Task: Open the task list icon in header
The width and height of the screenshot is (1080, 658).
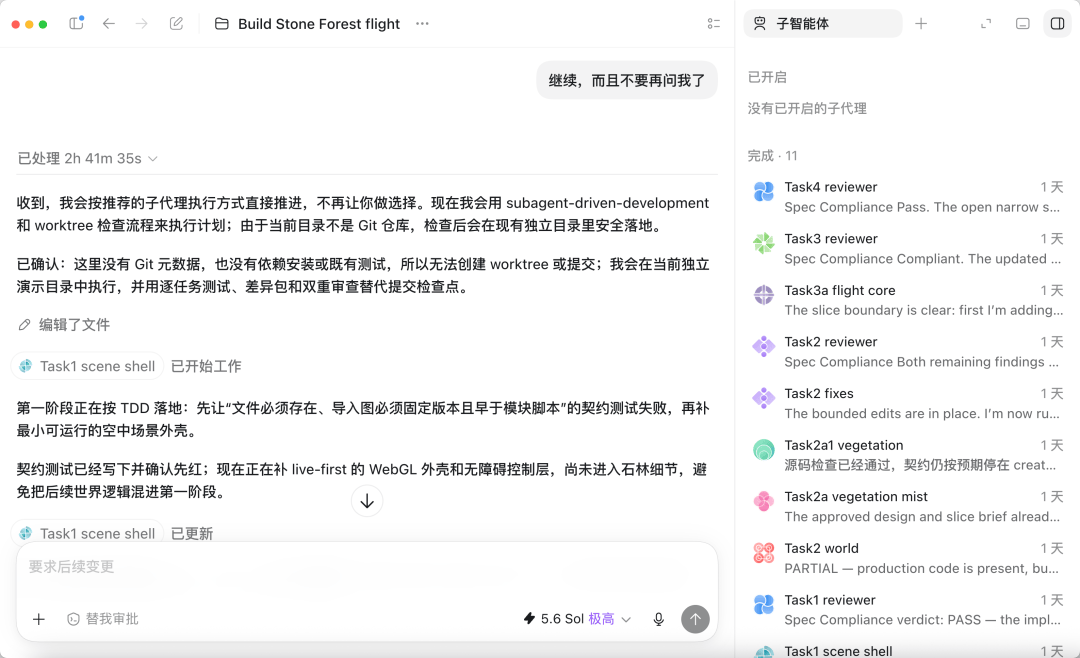Action: (x=714, y=23)
